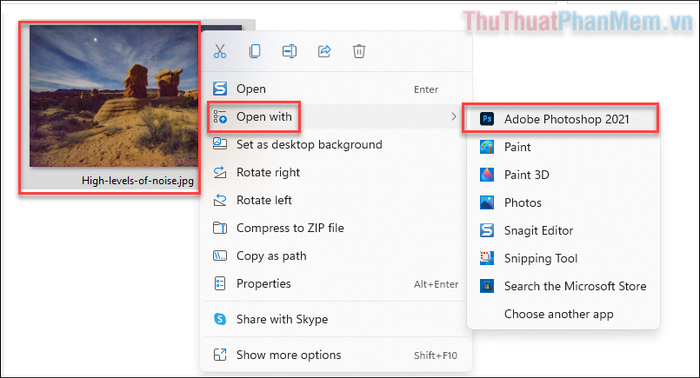Click the Cut scissors icon

[x=220, y=51]
